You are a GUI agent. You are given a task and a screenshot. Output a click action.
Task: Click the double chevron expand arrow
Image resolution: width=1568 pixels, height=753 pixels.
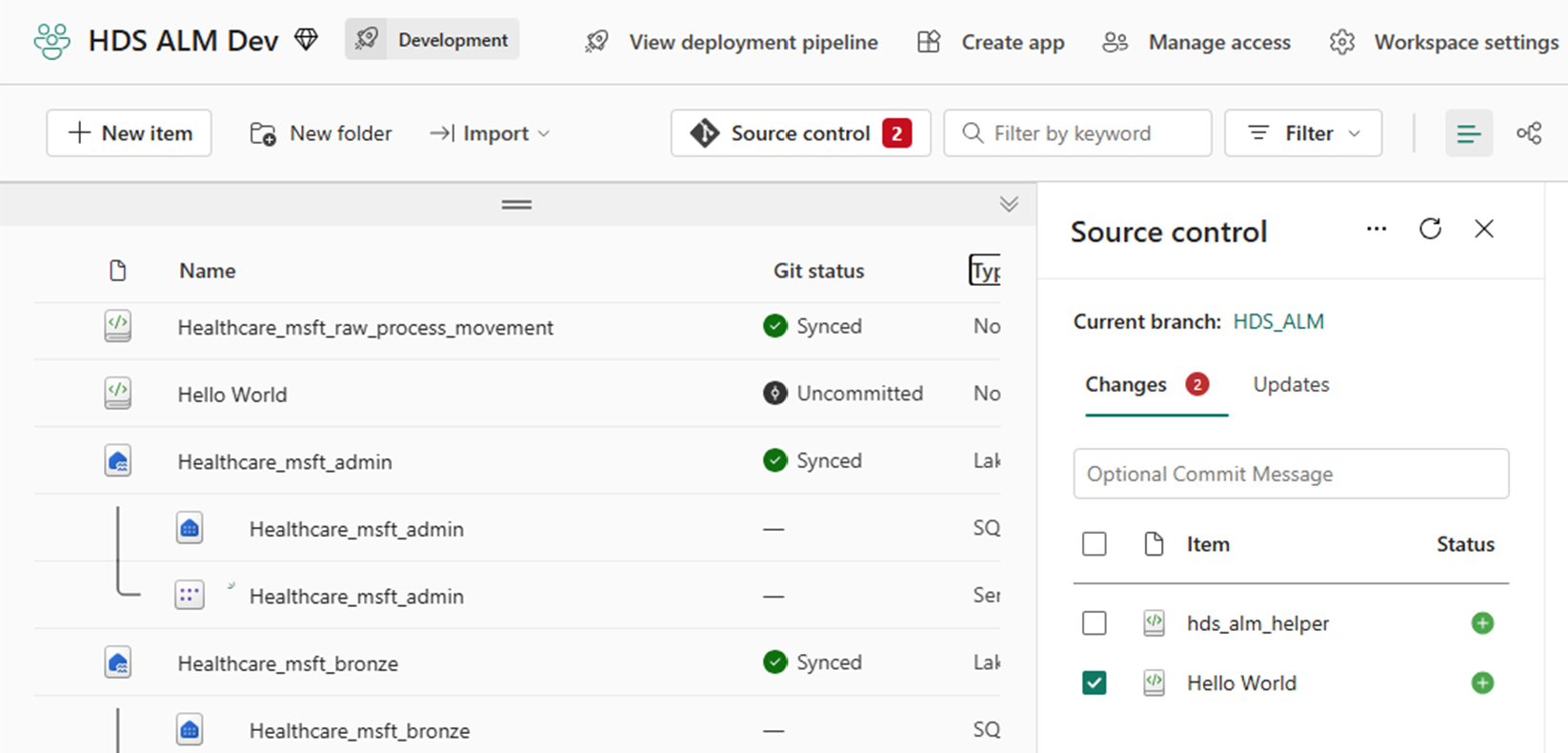[1009, 204]
